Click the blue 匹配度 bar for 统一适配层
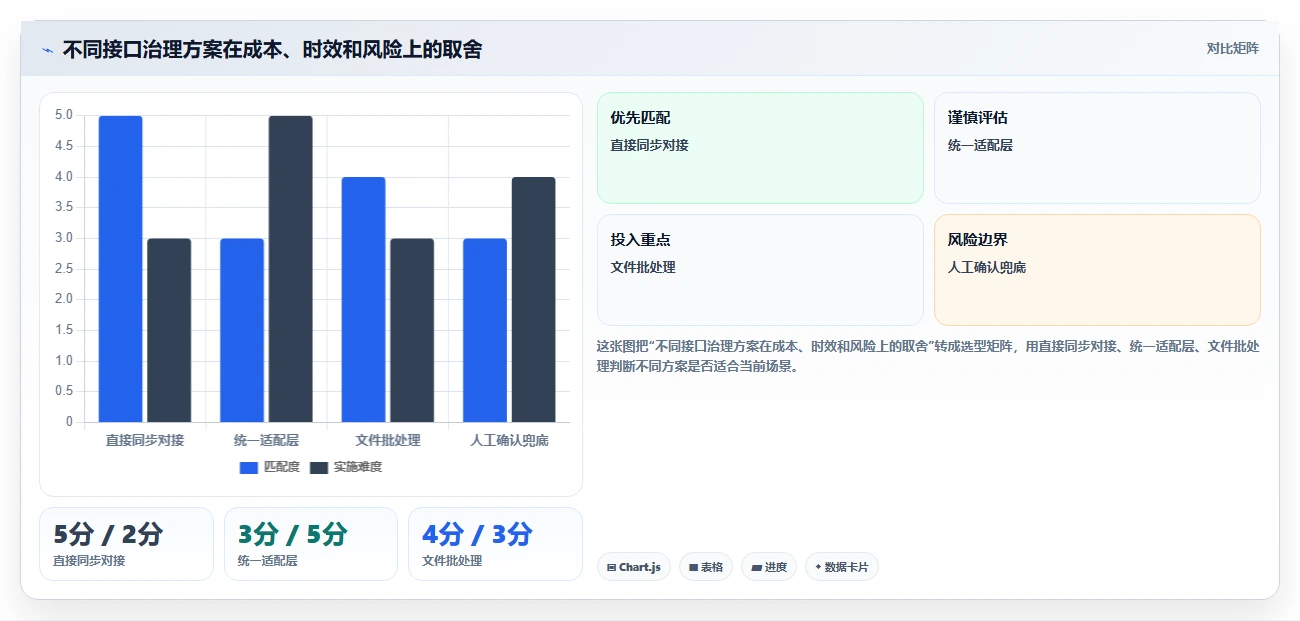This screenshot has height=621, width=1300. pos(242,330)
